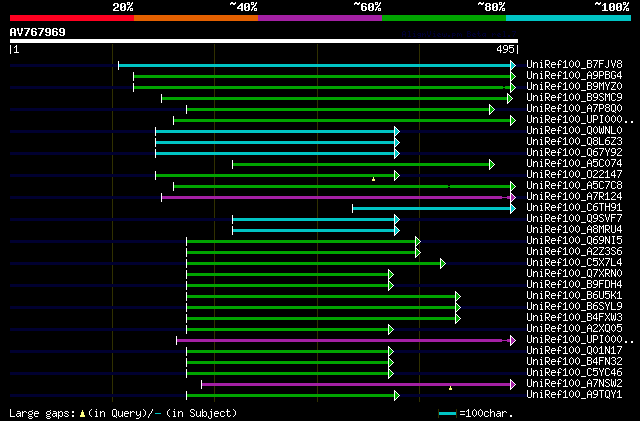
Task: Click the green arrowhead on the UniRef100_Q69NI5 row
Action: point(418,242)
